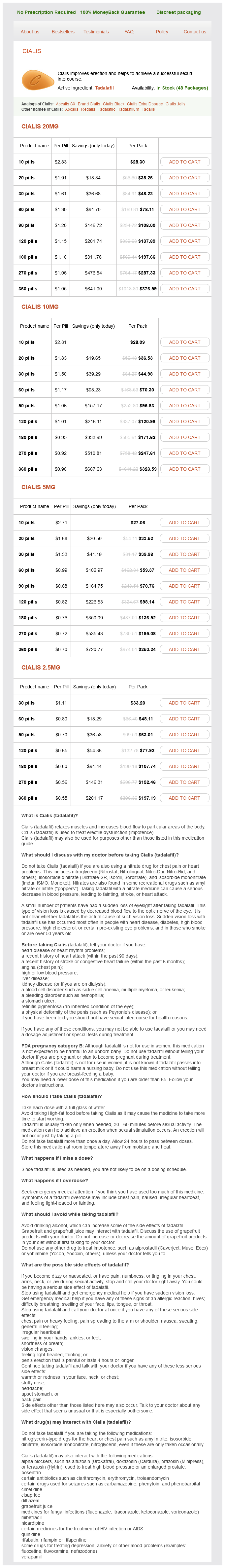Add Cialis 5mg 180 pills to cart
Viewport: 225px width, 1568px height.
(x=185, y=618)
